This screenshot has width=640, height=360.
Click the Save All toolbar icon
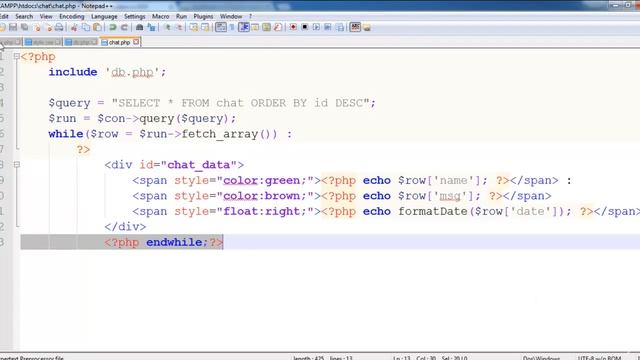coord(24,27)
